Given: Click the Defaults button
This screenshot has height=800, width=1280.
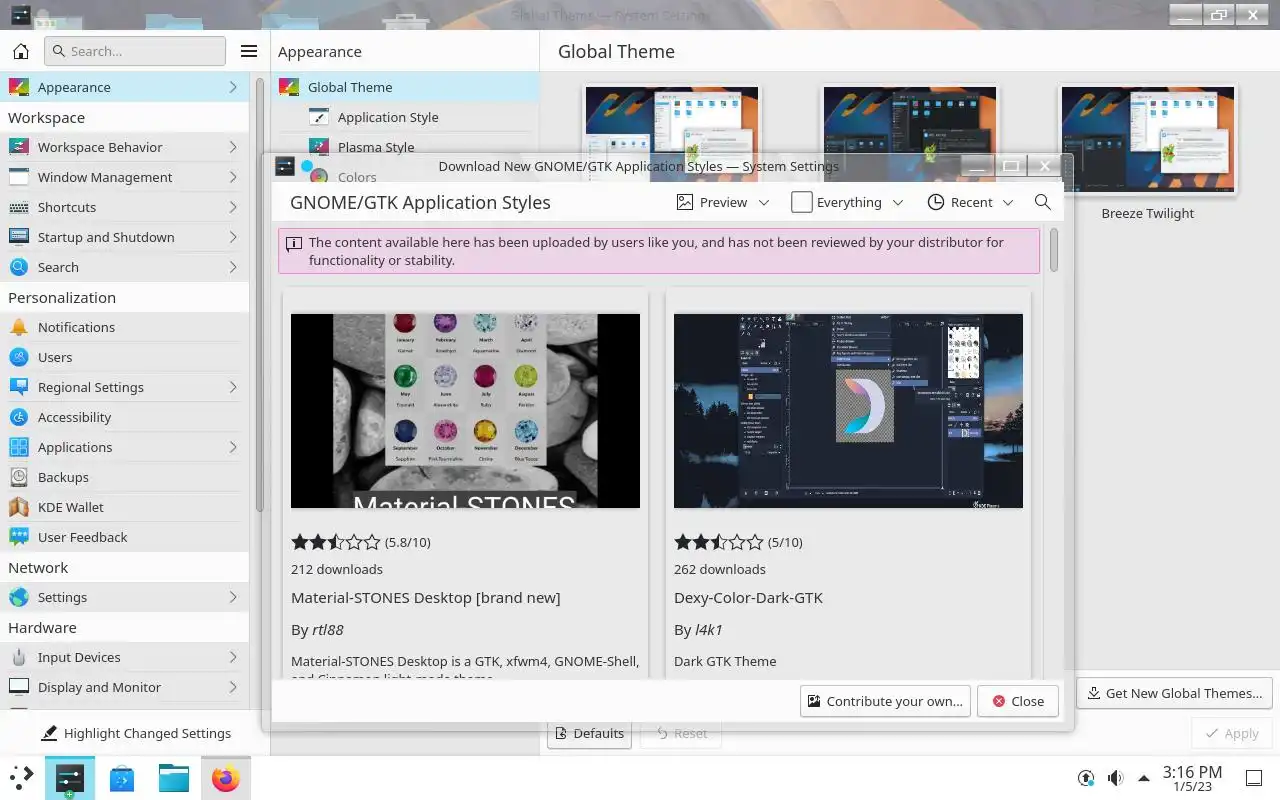Looking at the screenshot, I should (x=589, y=733).
